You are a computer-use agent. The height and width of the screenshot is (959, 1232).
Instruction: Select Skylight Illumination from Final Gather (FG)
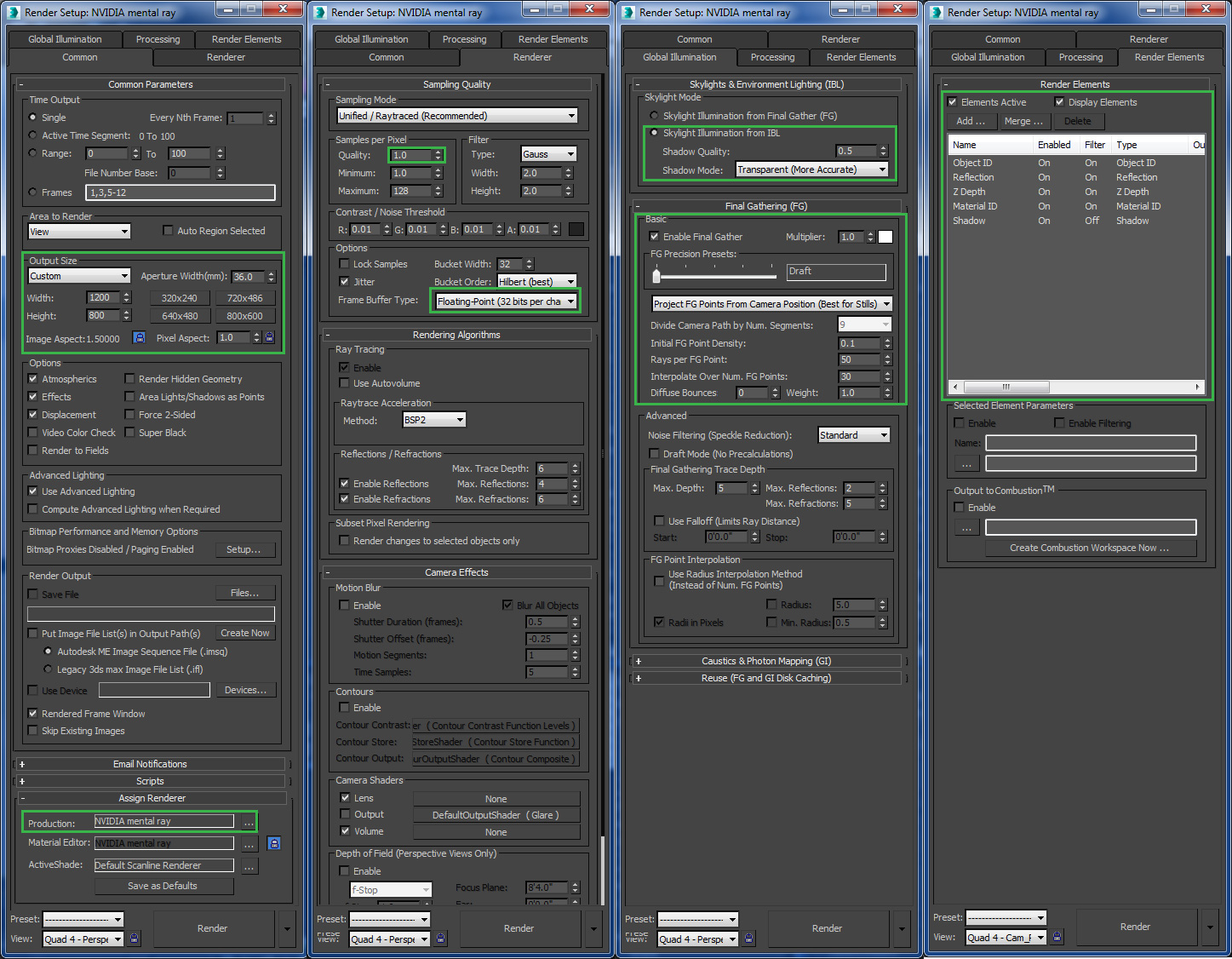tap(654, 116)
